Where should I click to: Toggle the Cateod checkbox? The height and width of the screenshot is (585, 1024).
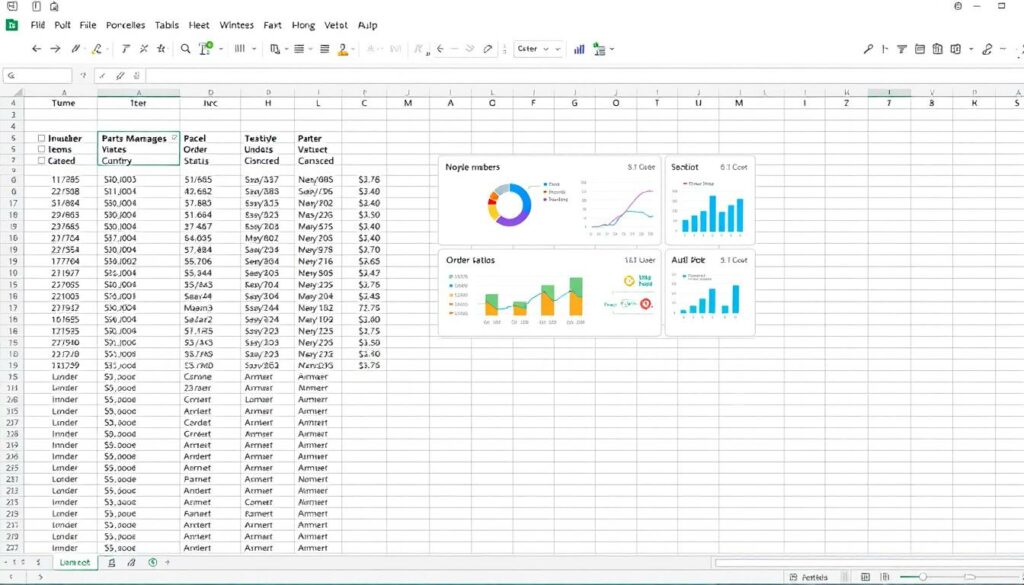point(41,161)
